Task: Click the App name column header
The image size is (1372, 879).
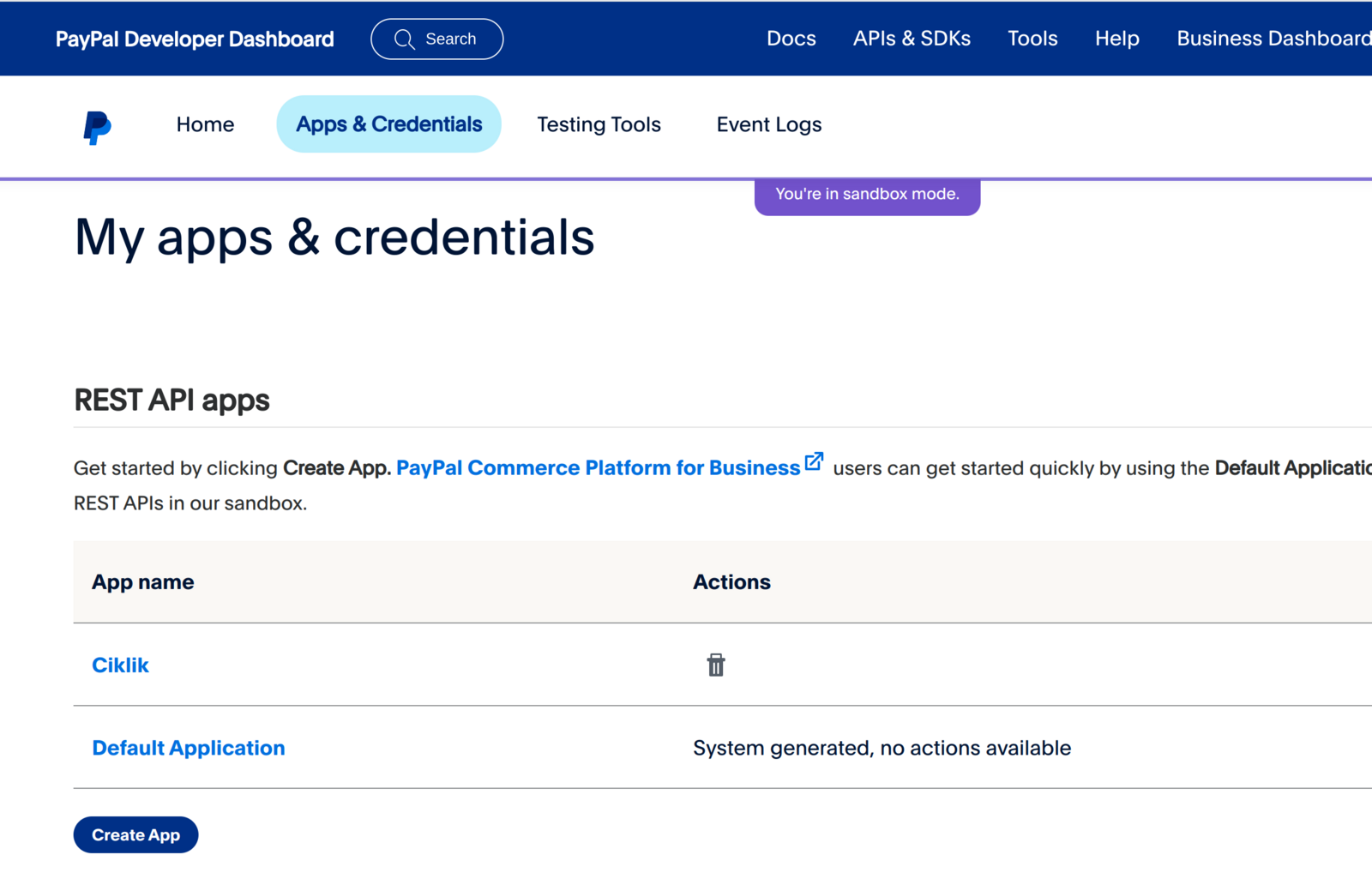Action: coord(143,582)
